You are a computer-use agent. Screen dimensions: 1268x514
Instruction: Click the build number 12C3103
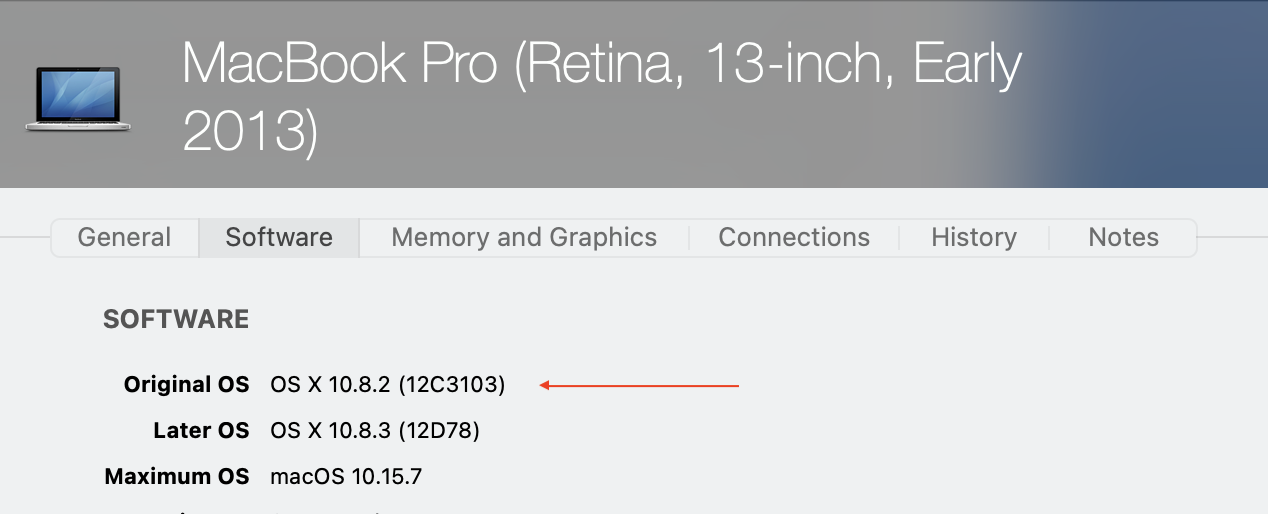coord(452,385)
